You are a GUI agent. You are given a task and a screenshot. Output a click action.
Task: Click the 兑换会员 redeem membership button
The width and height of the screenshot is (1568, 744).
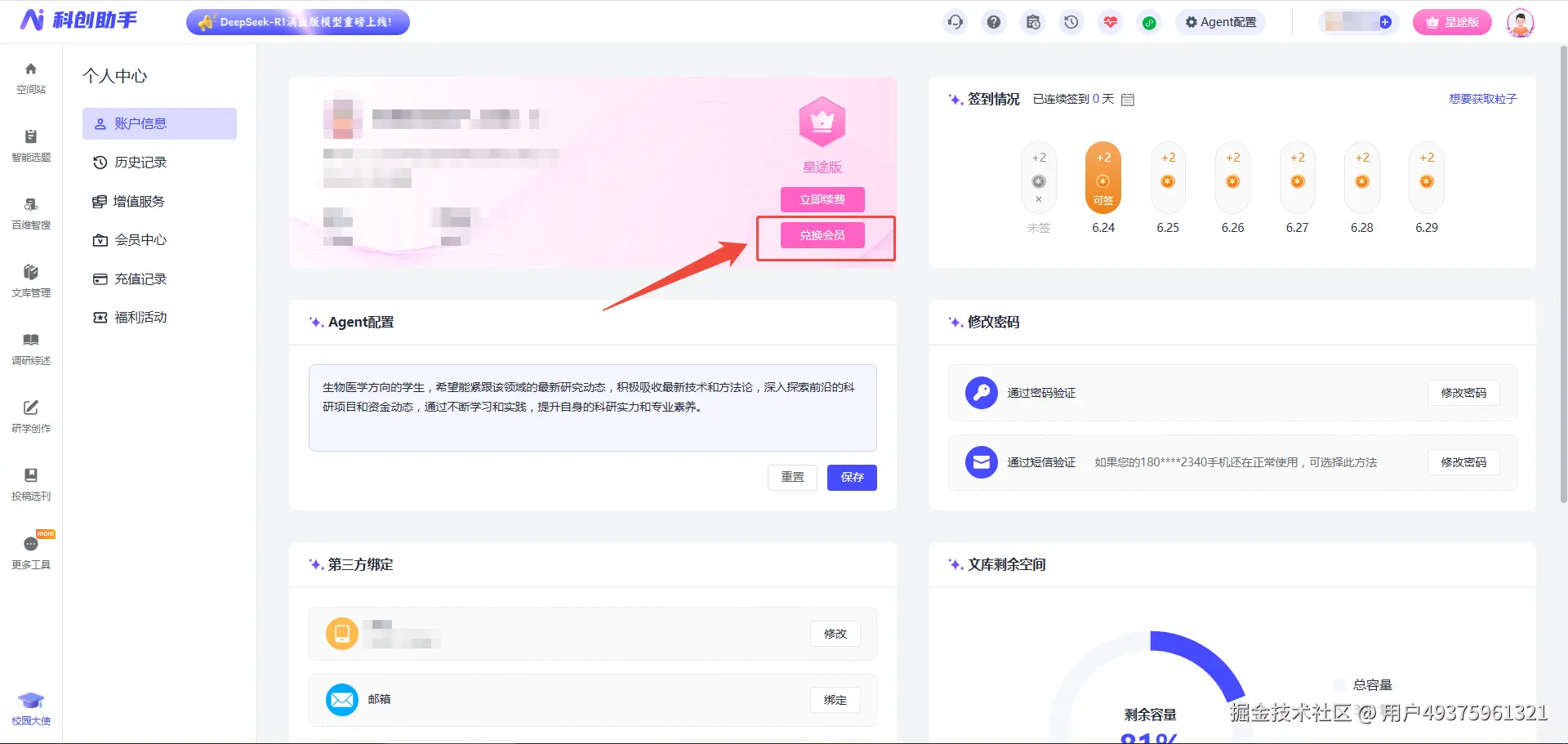point(822,235)
